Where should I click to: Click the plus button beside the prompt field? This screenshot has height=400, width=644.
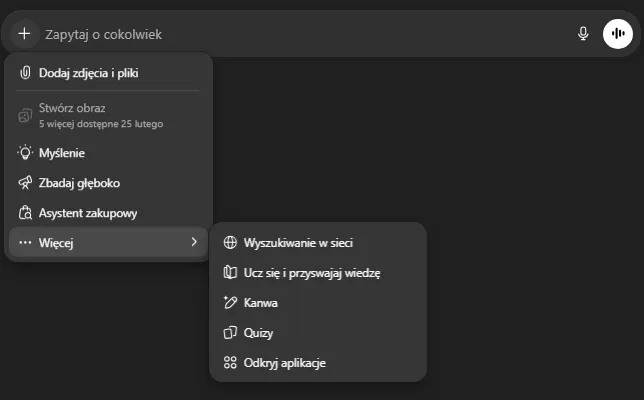pyautogui.click(x=24, y=34)
